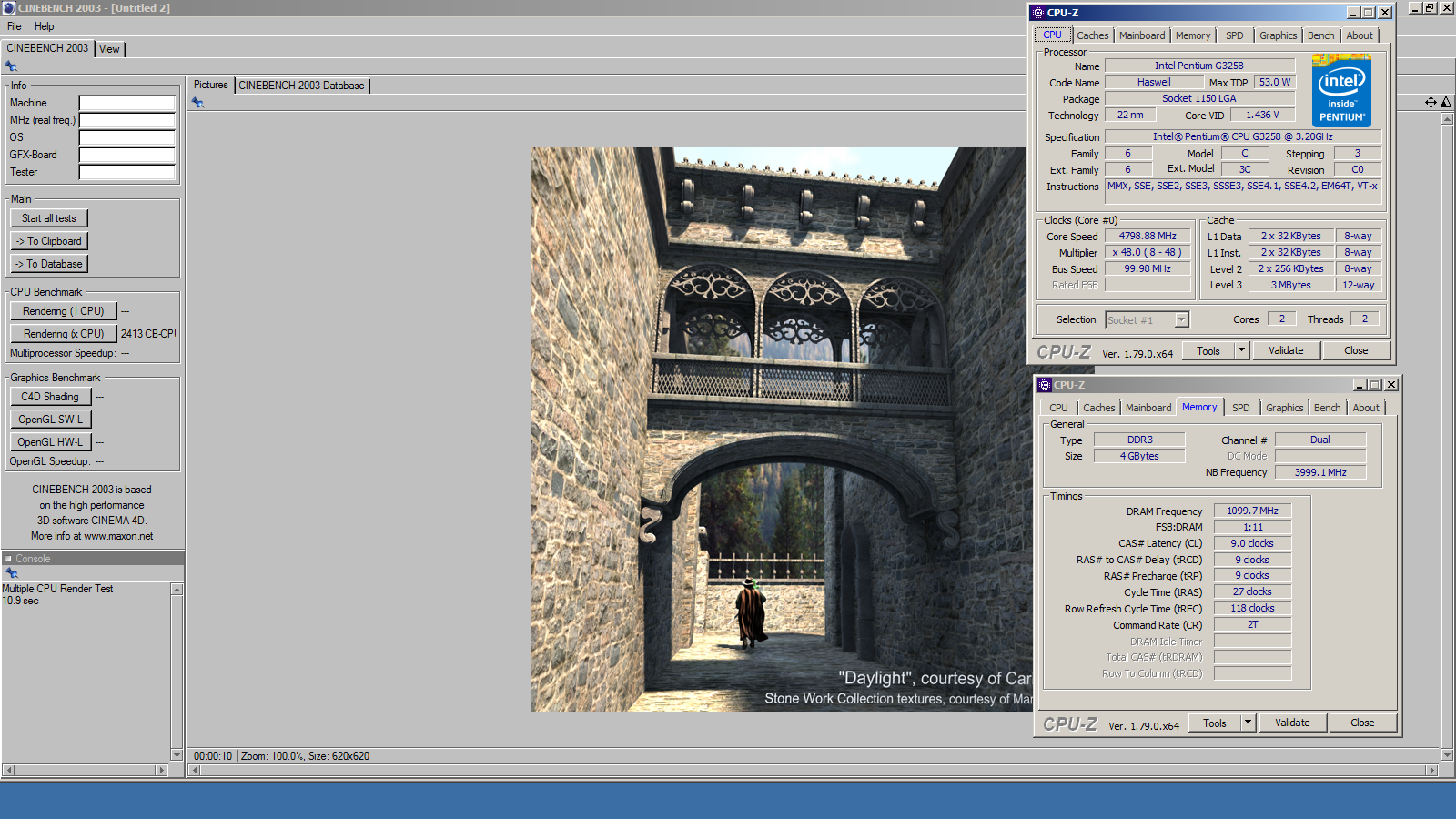The height and width of the screenshot is (819, 1456).
Task: Click the OS input field
Action: pos(126,137)
